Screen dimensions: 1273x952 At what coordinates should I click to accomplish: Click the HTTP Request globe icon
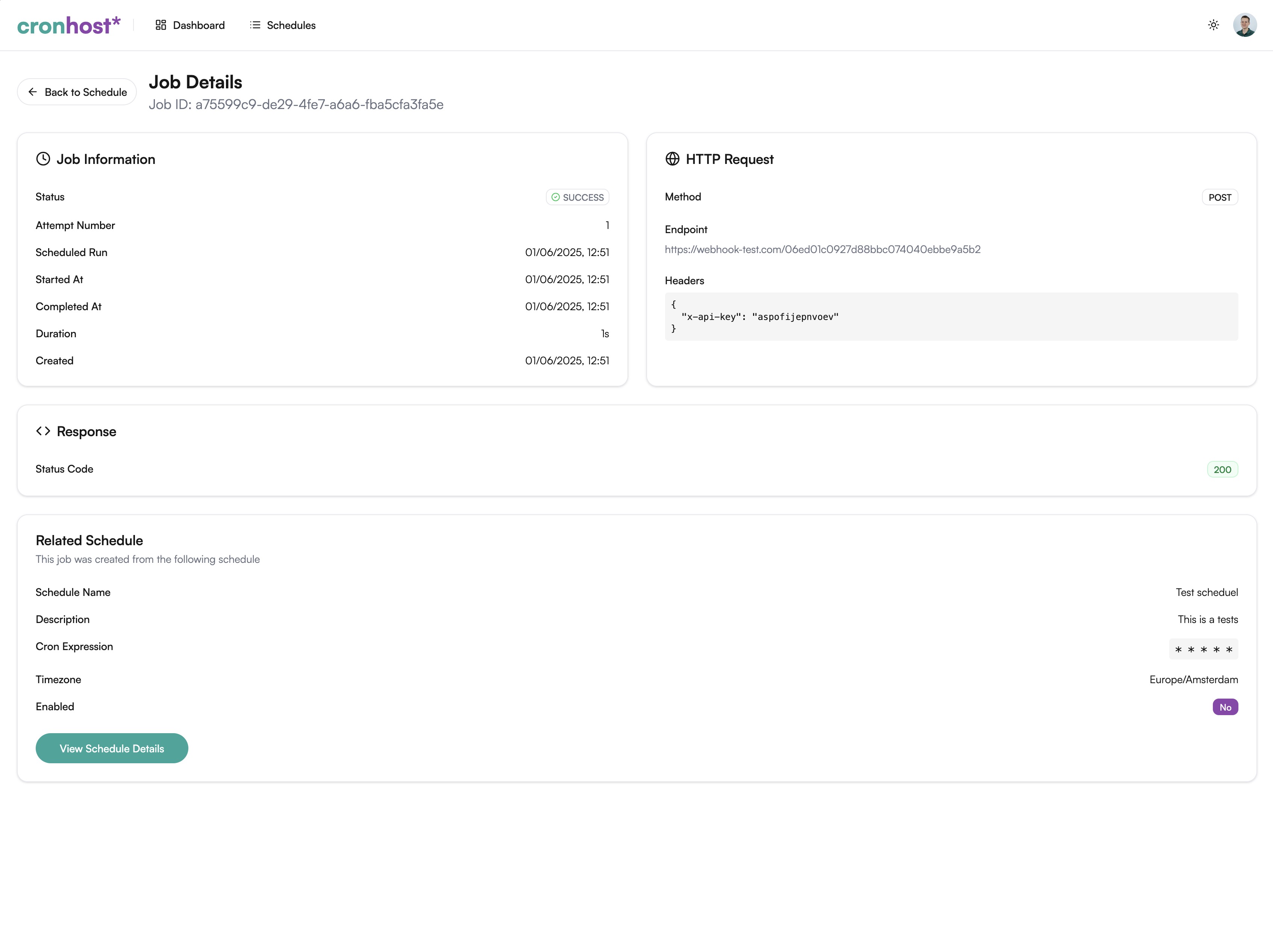(672, 159)
